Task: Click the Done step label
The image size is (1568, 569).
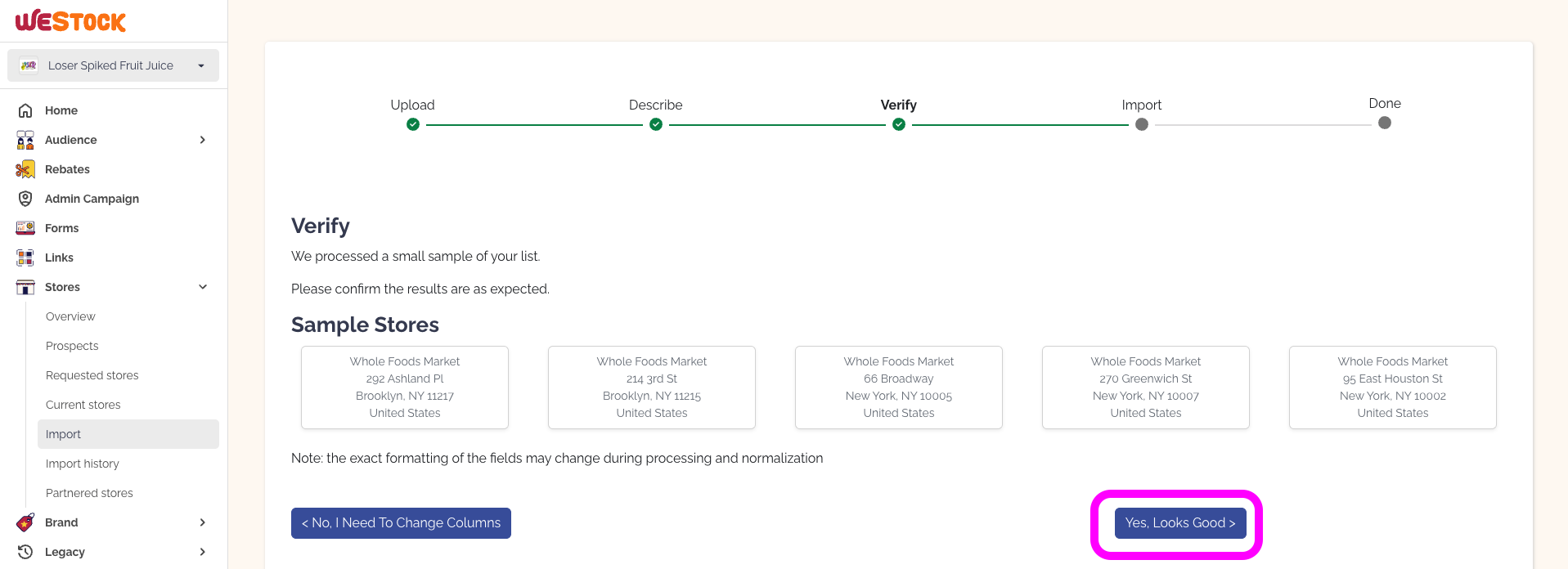Action: pos(1385,103)
